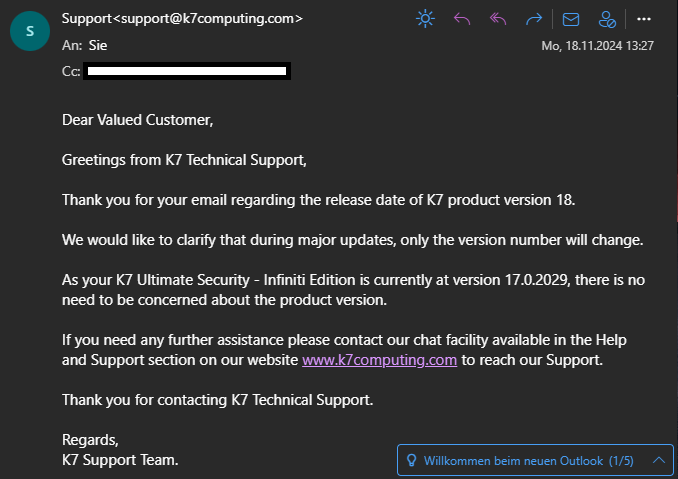
Task: Expand the Outlook welcome banner with the chevron
Action: click(x=659, y=460)
